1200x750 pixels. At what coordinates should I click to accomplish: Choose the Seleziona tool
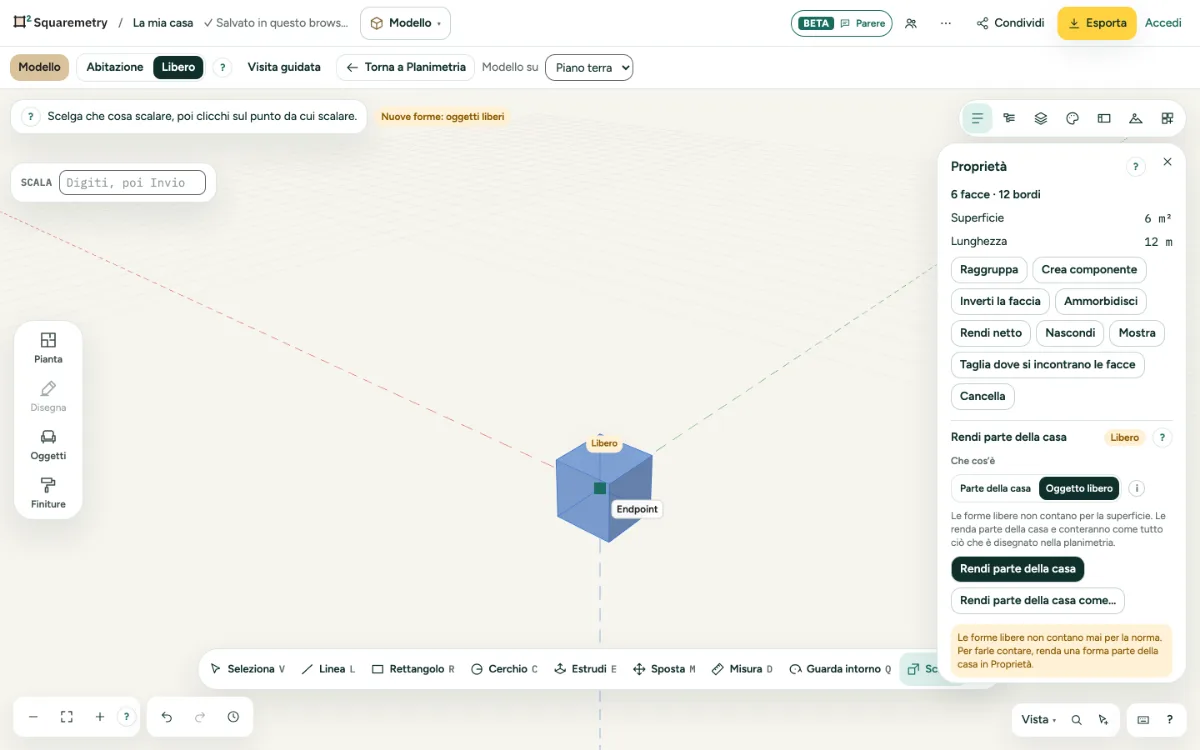[247, 669]
